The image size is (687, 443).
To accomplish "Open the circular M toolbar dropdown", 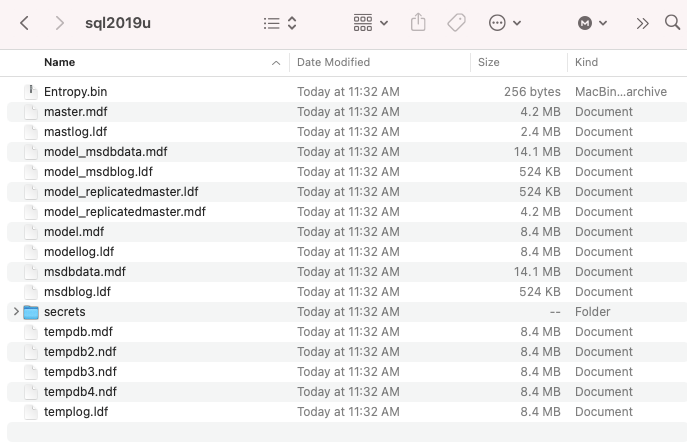I will (x=592, y=23).
